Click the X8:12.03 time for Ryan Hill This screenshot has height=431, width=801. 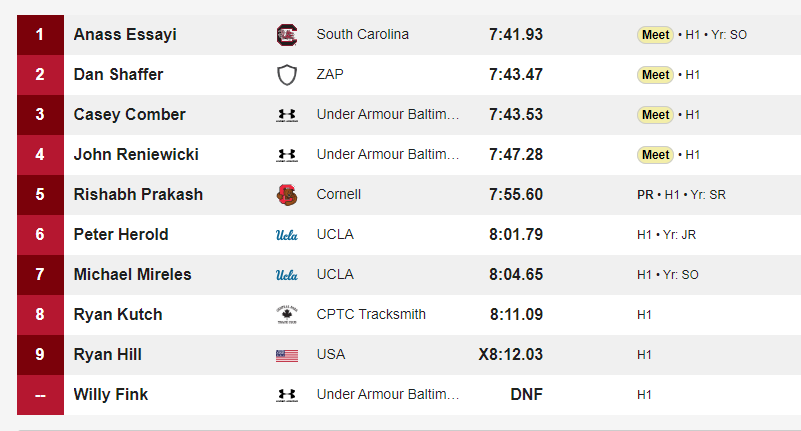511,354
